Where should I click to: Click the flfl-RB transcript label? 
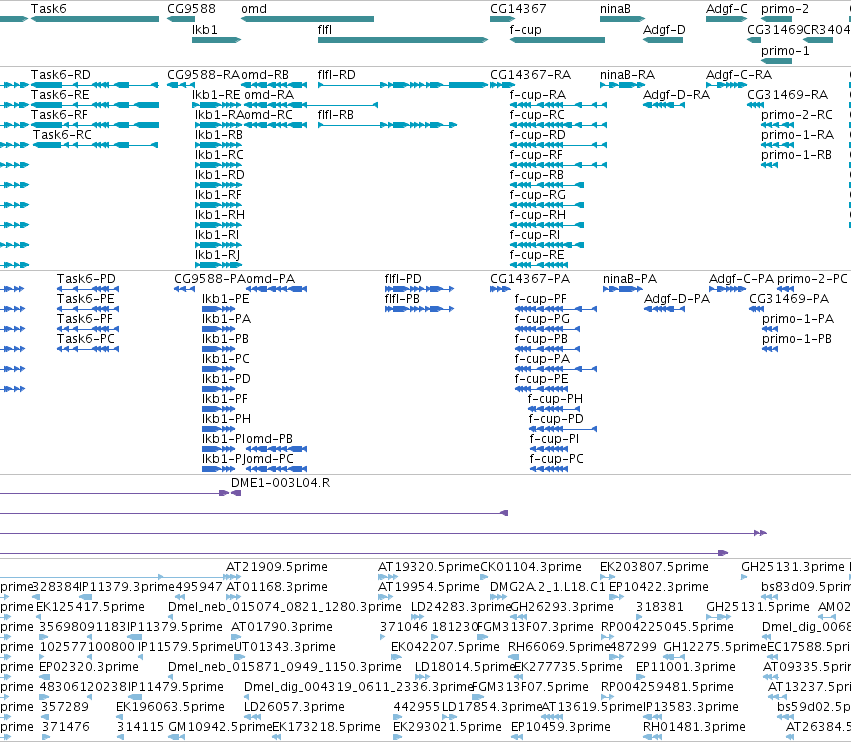(x=335, y=115)
